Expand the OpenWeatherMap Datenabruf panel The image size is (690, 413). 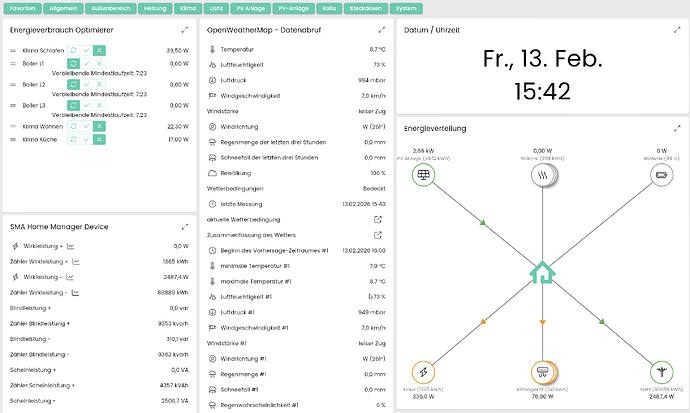[x=381, y=30]
